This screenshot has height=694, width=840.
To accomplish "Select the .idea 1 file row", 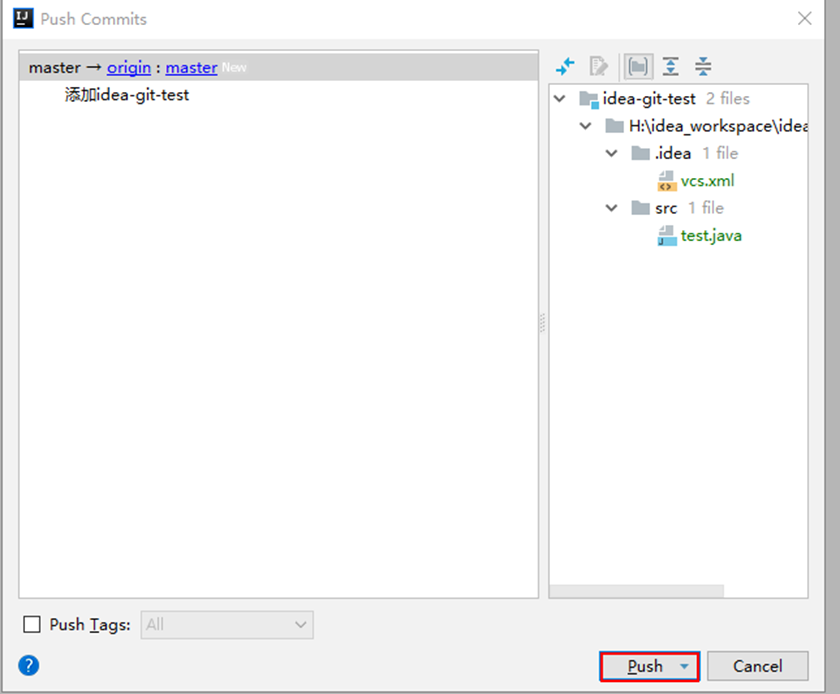I will 678,153.
